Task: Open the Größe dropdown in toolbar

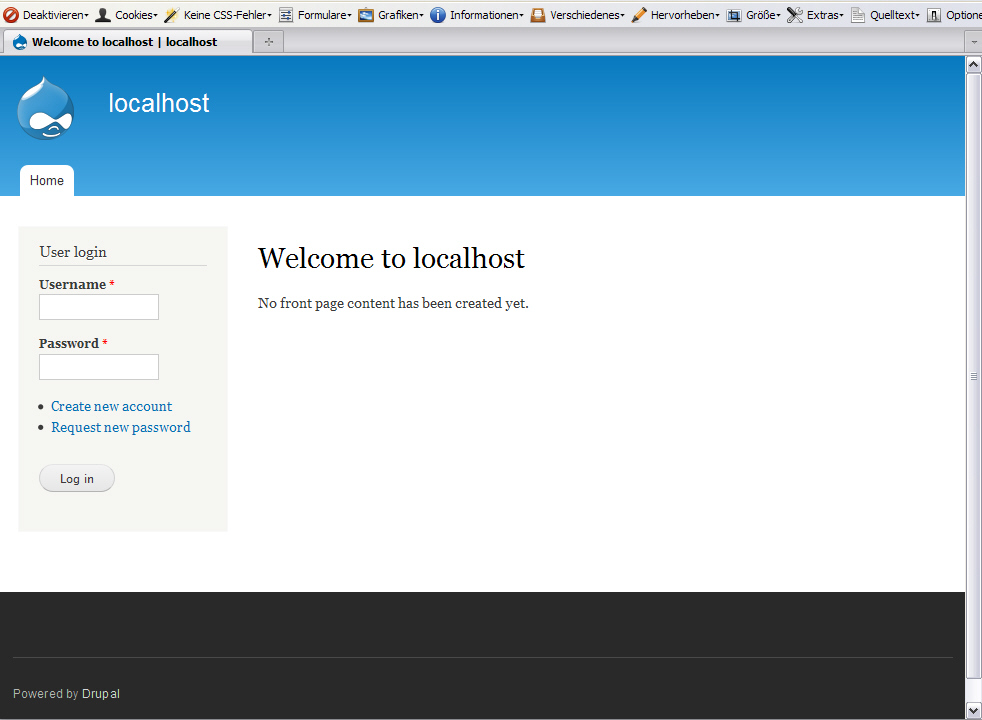Action: pos(763,15)
